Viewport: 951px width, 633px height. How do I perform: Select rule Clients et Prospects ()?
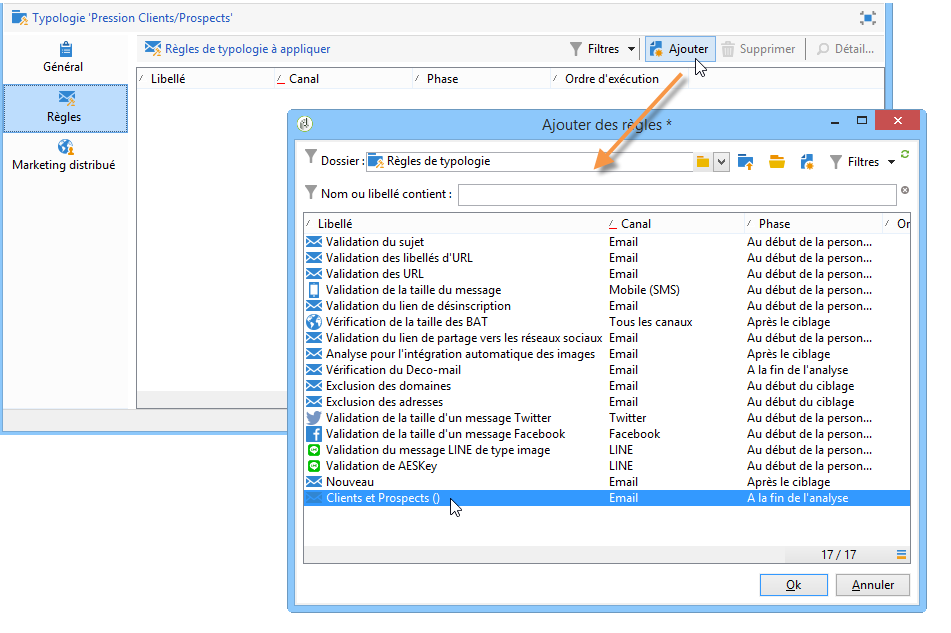[607, 498]
